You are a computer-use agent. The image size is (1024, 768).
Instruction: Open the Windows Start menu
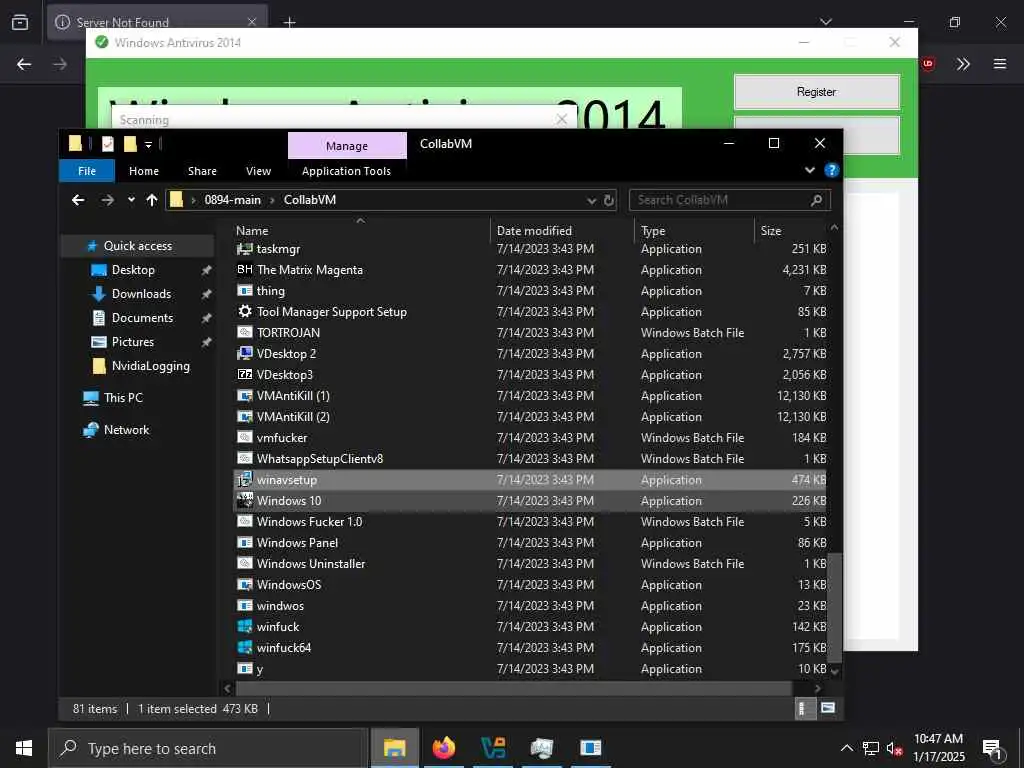click(24, 748)
